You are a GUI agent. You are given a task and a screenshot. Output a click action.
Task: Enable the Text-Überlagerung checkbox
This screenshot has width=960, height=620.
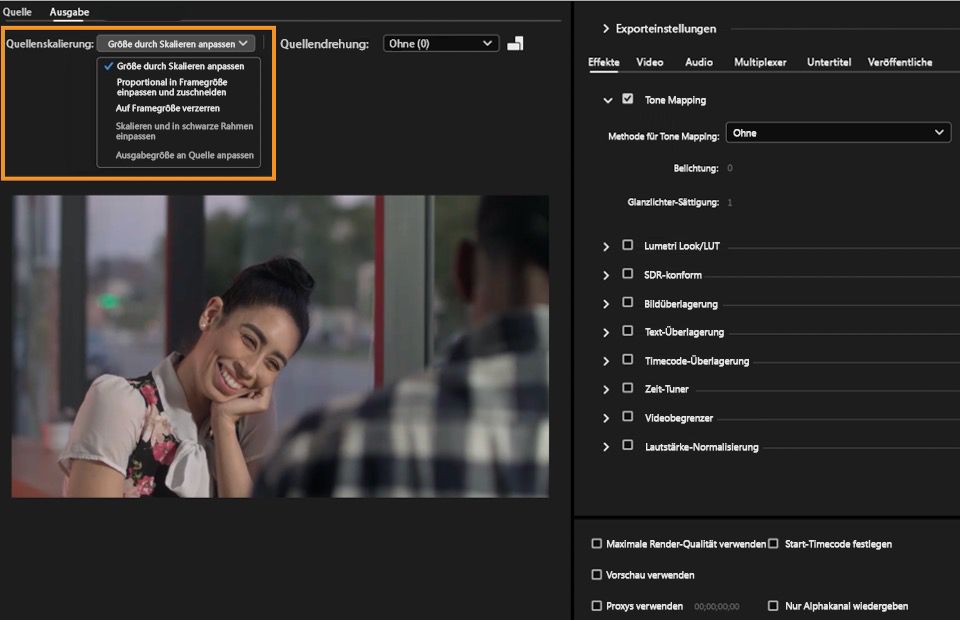(628, 331)
